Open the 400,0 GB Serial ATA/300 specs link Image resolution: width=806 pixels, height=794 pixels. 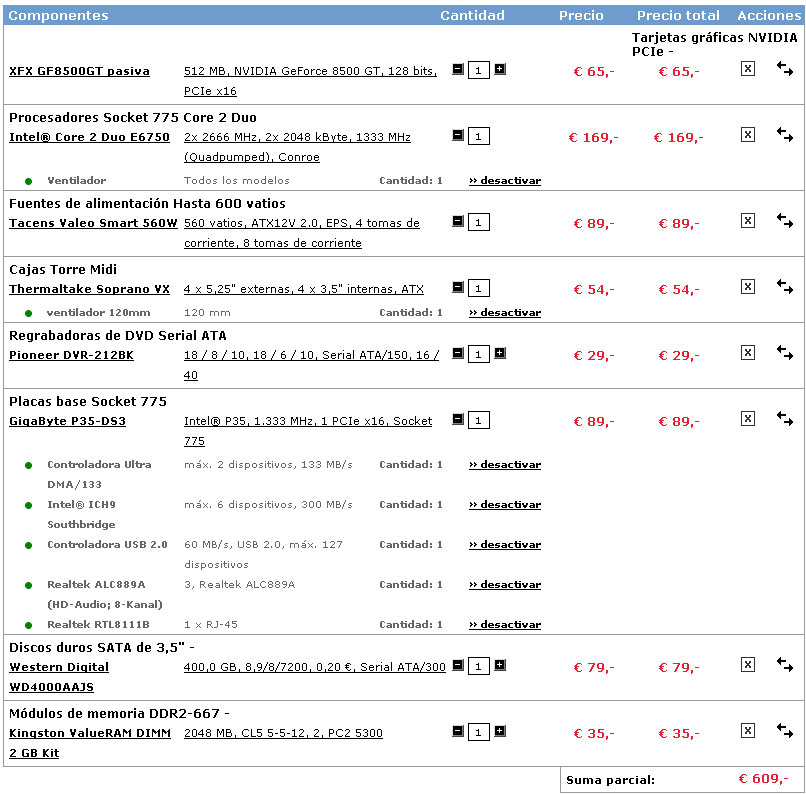tap(315, 667)
